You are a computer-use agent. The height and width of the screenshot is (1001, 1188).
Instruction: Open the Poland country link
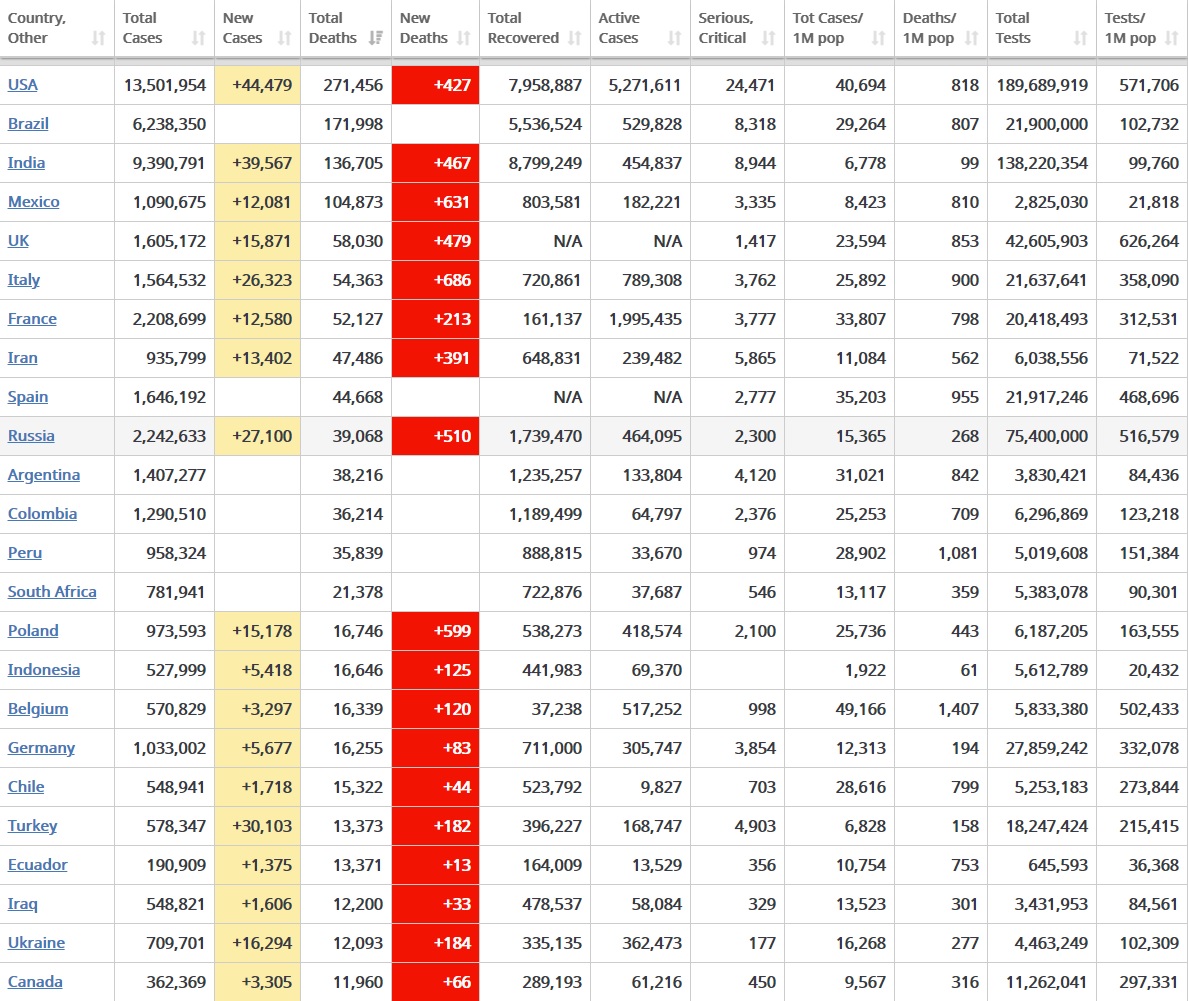point(33,630)
